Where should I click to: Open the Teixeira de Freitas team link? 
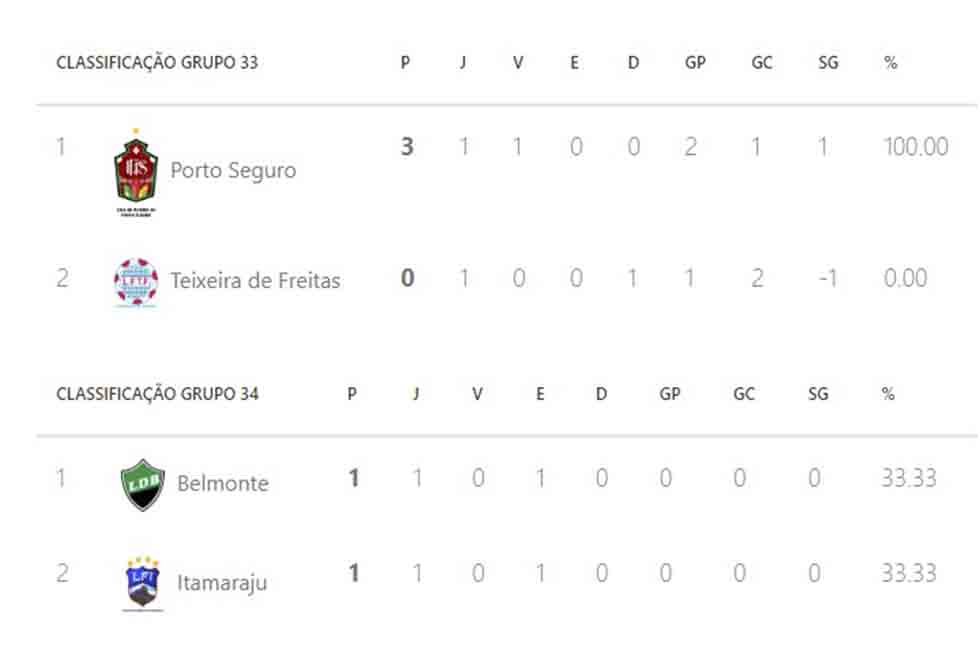coord(255,281)
